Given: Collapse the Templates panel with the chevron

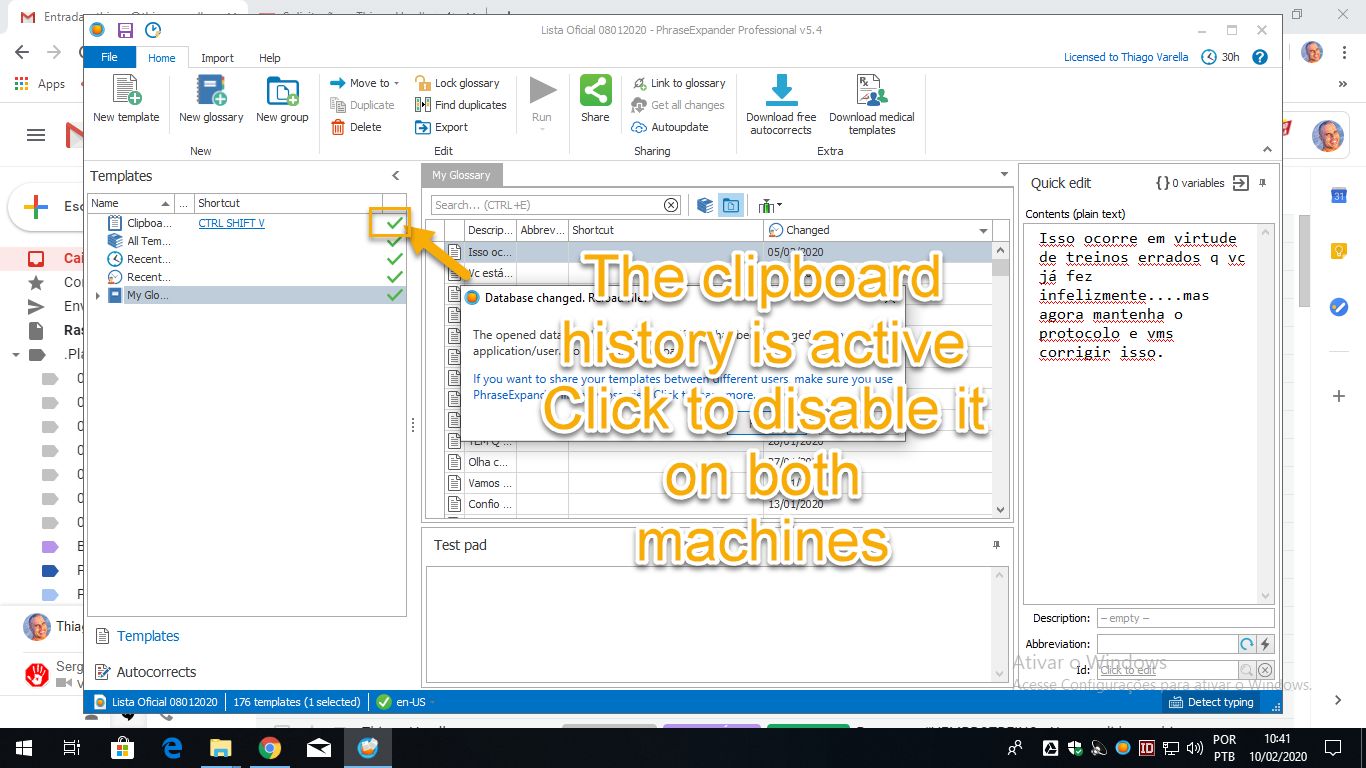Looking at the screenshot, I should pyautogui.click(x=395, y=176).
